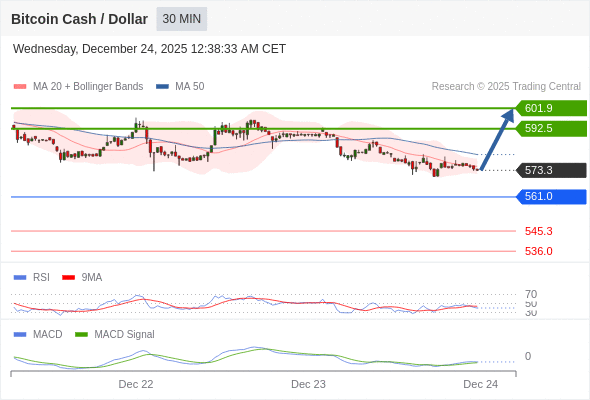Click the 573.3 current price tag
The image size is (590, 400).
point(552,170)
